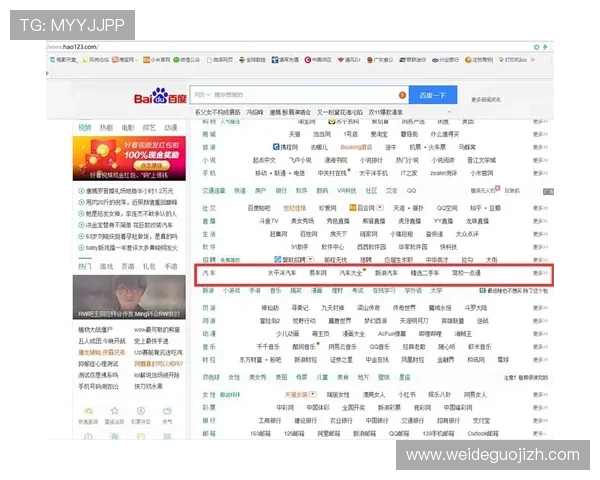Click the green extension icon in address bar
The height and width of the screenshot is (480, 600).
click(536, 47)
